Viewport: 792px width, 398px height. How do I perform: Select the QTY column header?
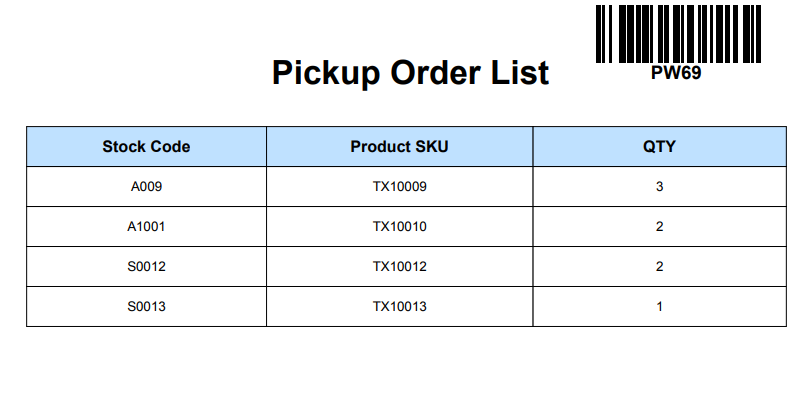pos(659,146)
